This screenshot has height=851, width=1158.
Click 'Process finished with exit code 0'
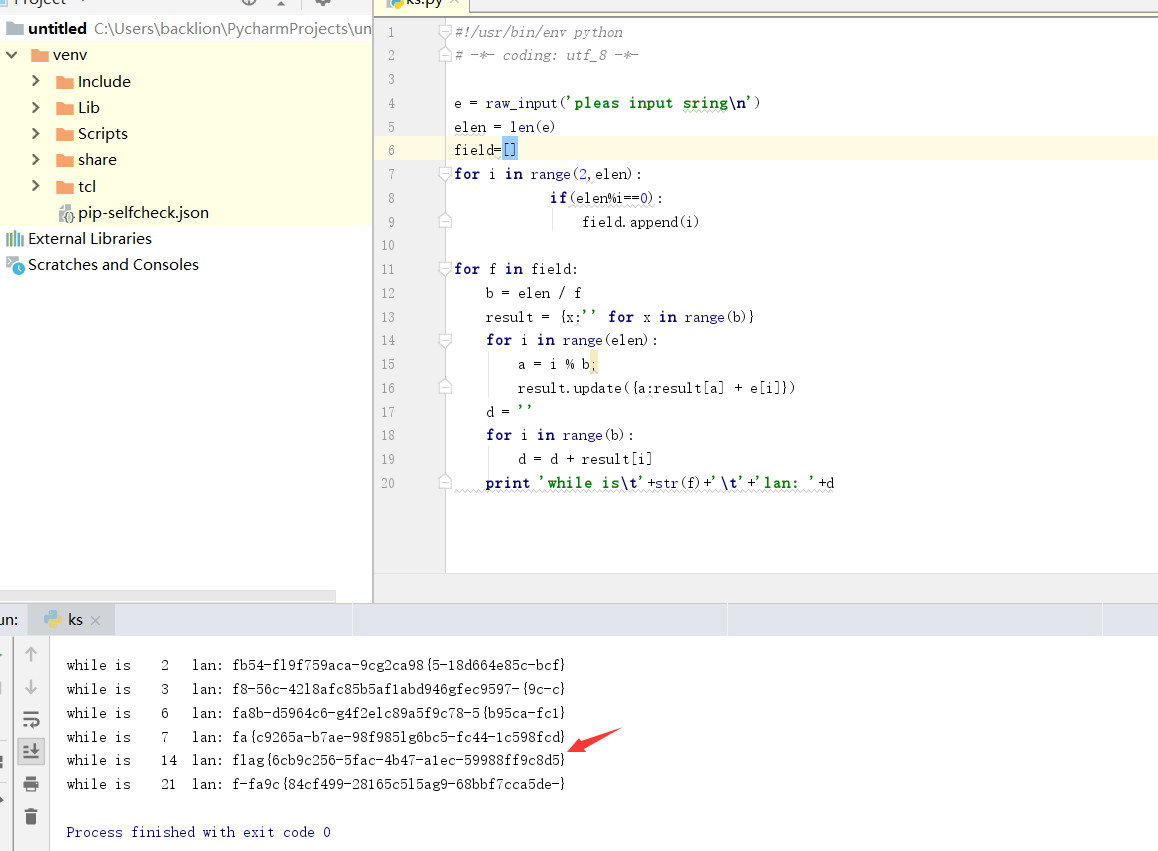(198, 832)
